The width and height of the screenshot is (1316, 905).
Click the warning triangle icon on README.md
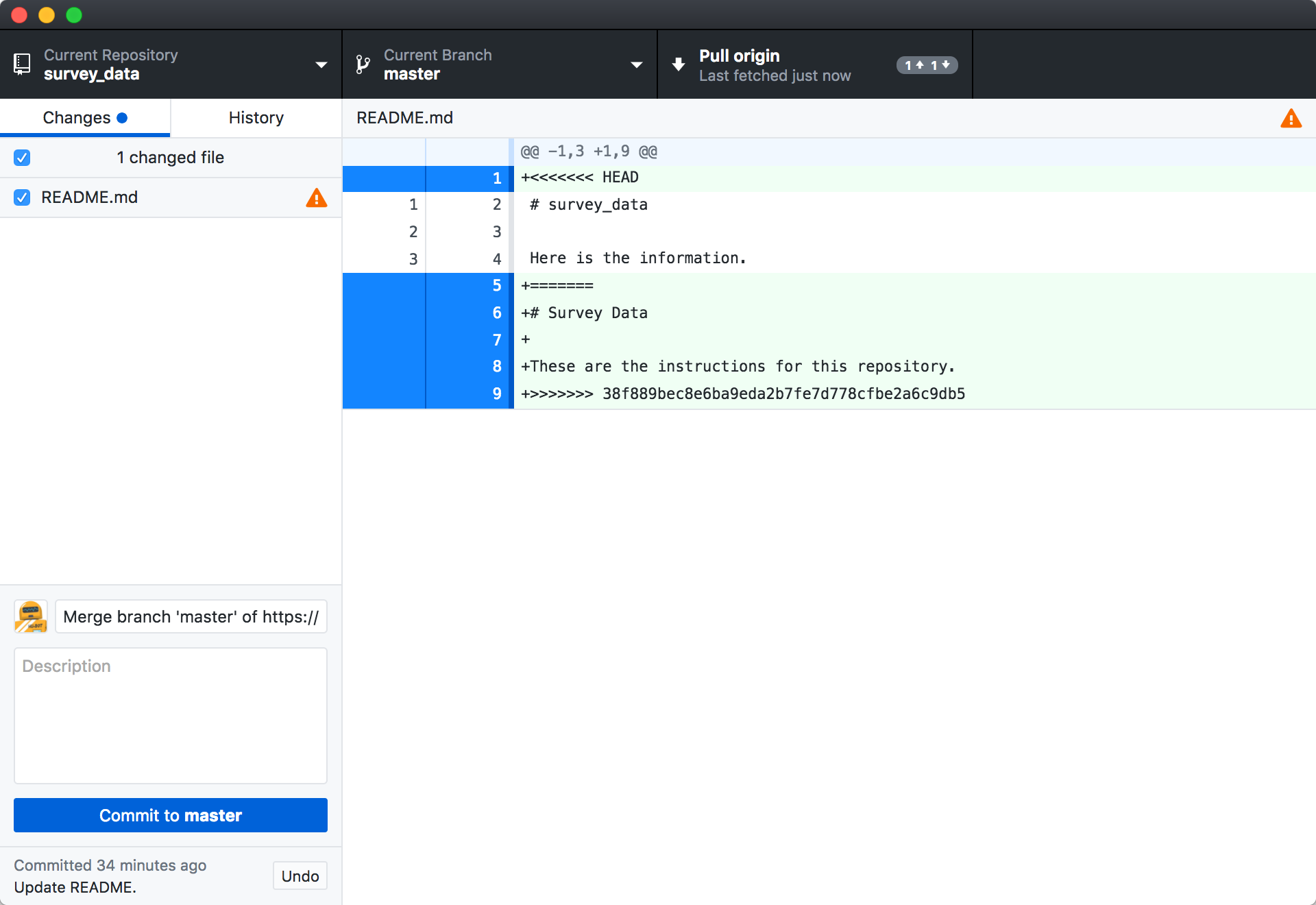click(x=317, y=197)
